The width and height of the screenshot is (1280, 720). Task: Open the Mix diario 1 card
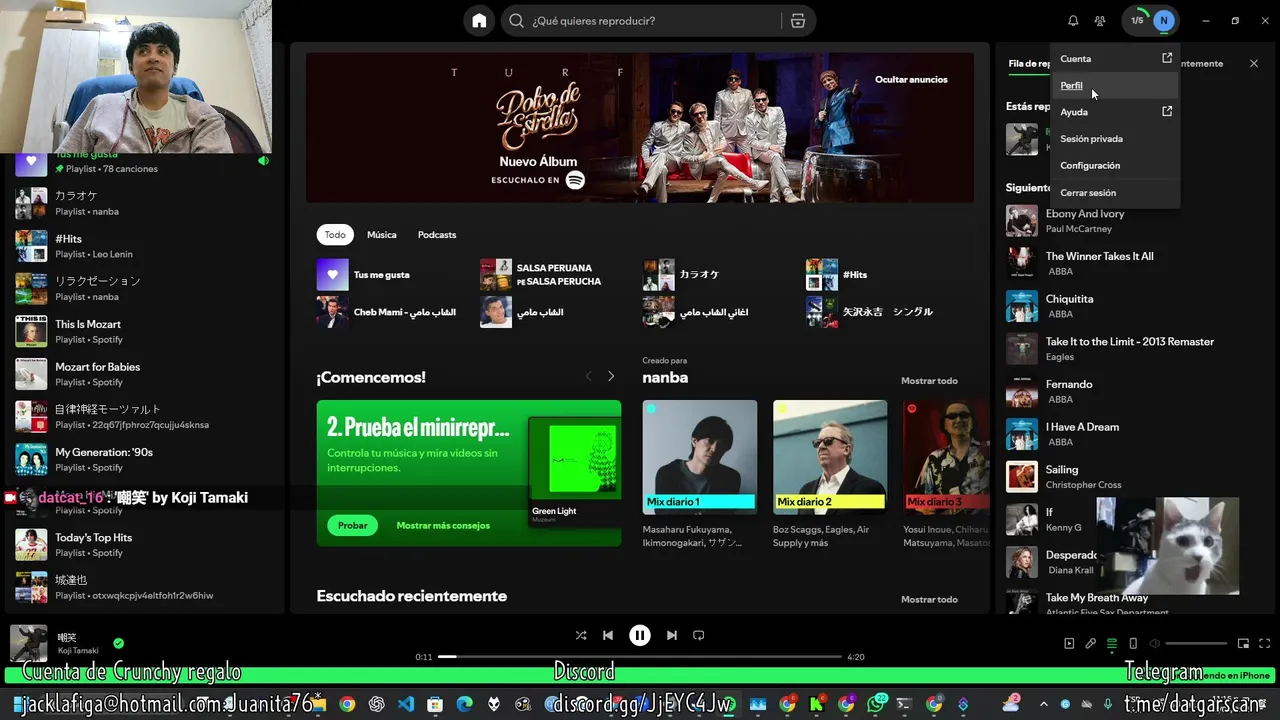tap(700, 476)
